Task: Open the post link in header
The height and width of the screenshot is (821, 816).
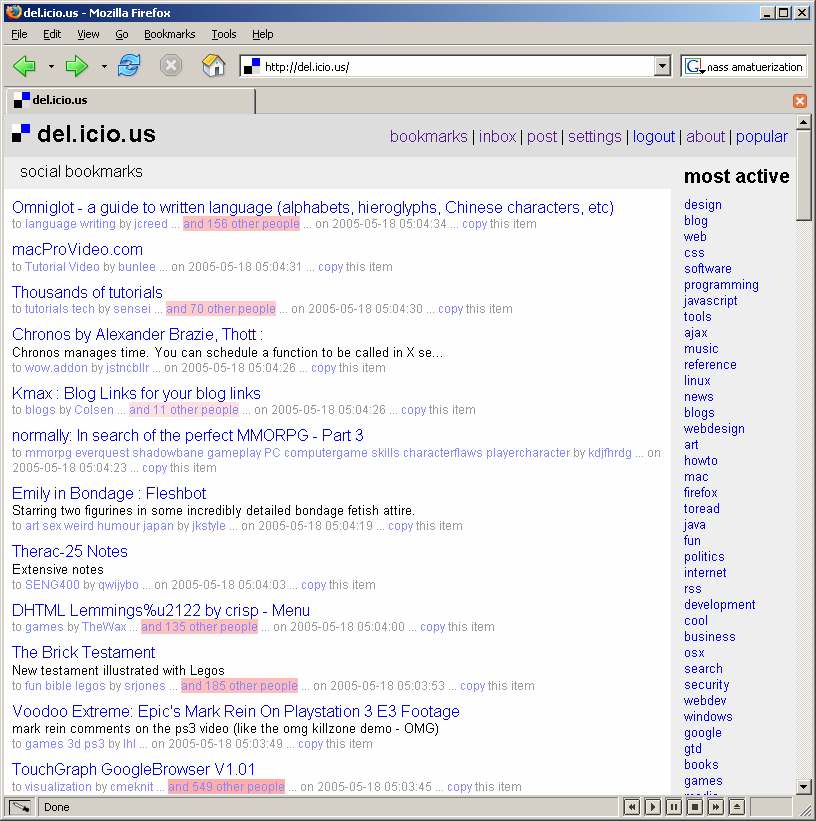Action: 542,137
